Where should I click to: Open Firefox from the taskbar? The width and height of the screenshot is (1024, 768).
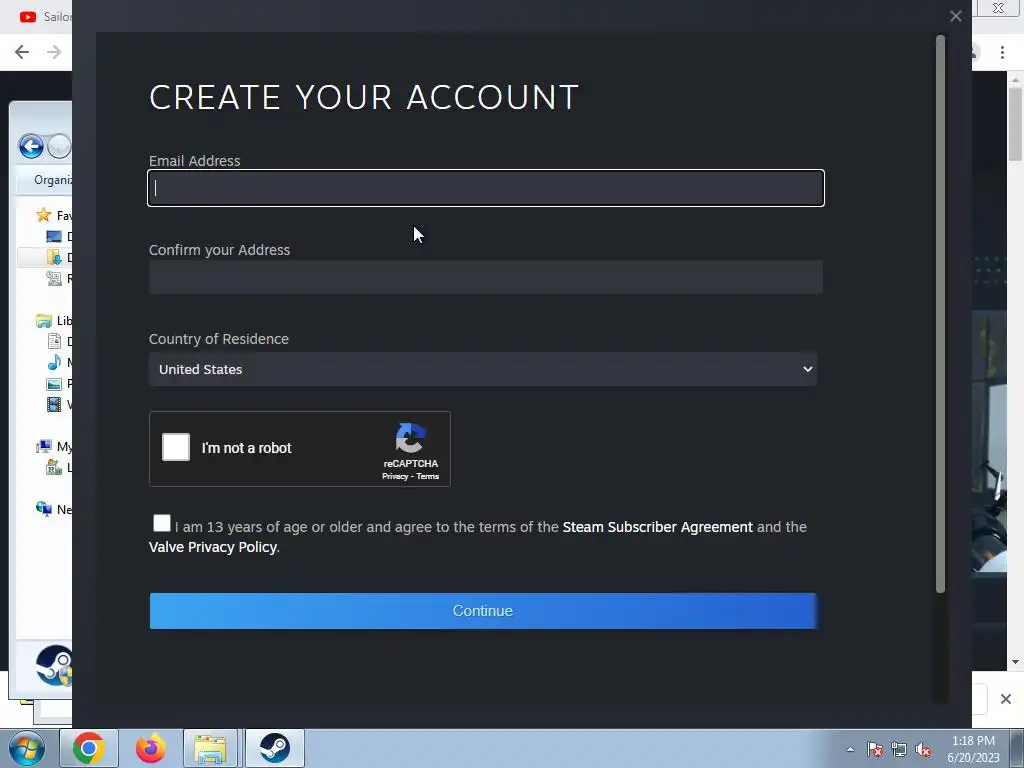tap(150, 748)
